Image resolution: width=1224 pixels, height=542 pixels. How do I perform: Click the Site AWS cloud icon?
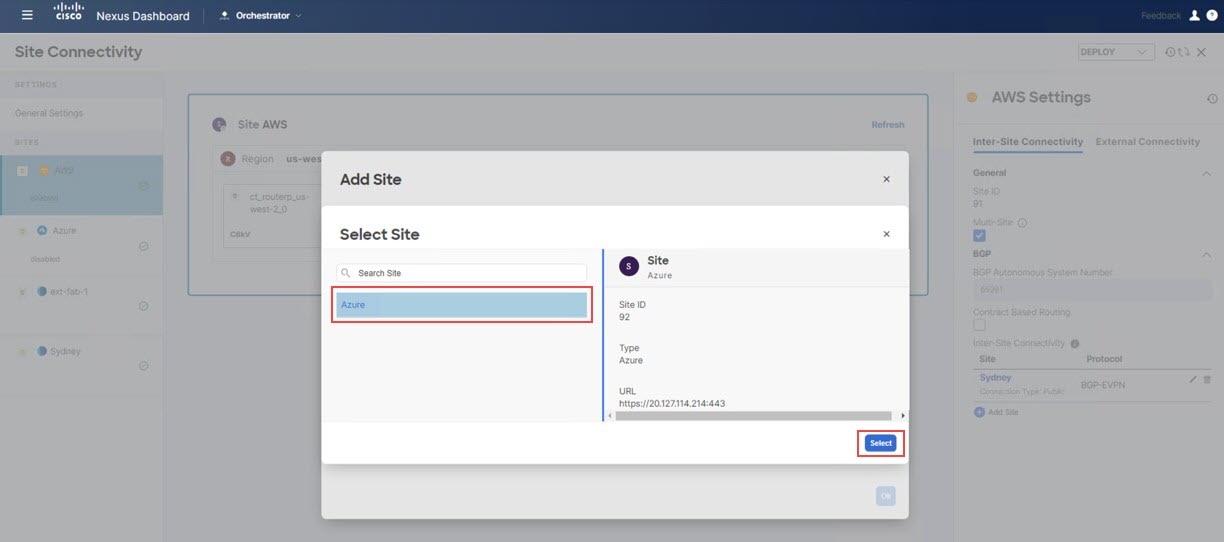219,125
